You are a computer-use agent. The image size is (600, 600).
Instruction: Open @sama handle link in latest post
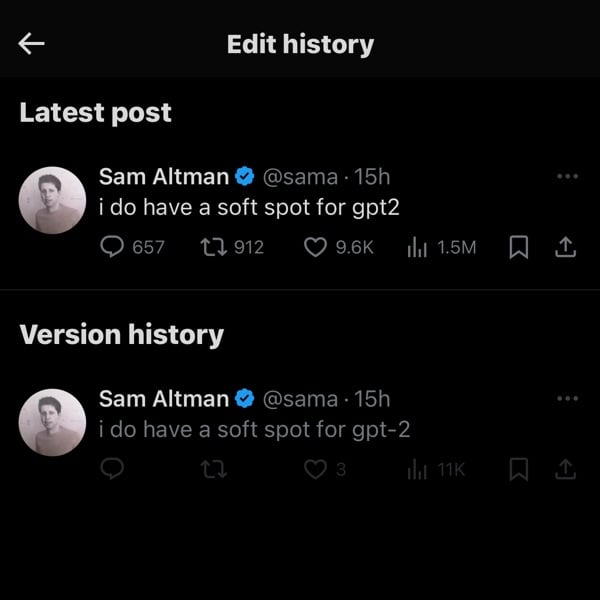tap(300, 177)
